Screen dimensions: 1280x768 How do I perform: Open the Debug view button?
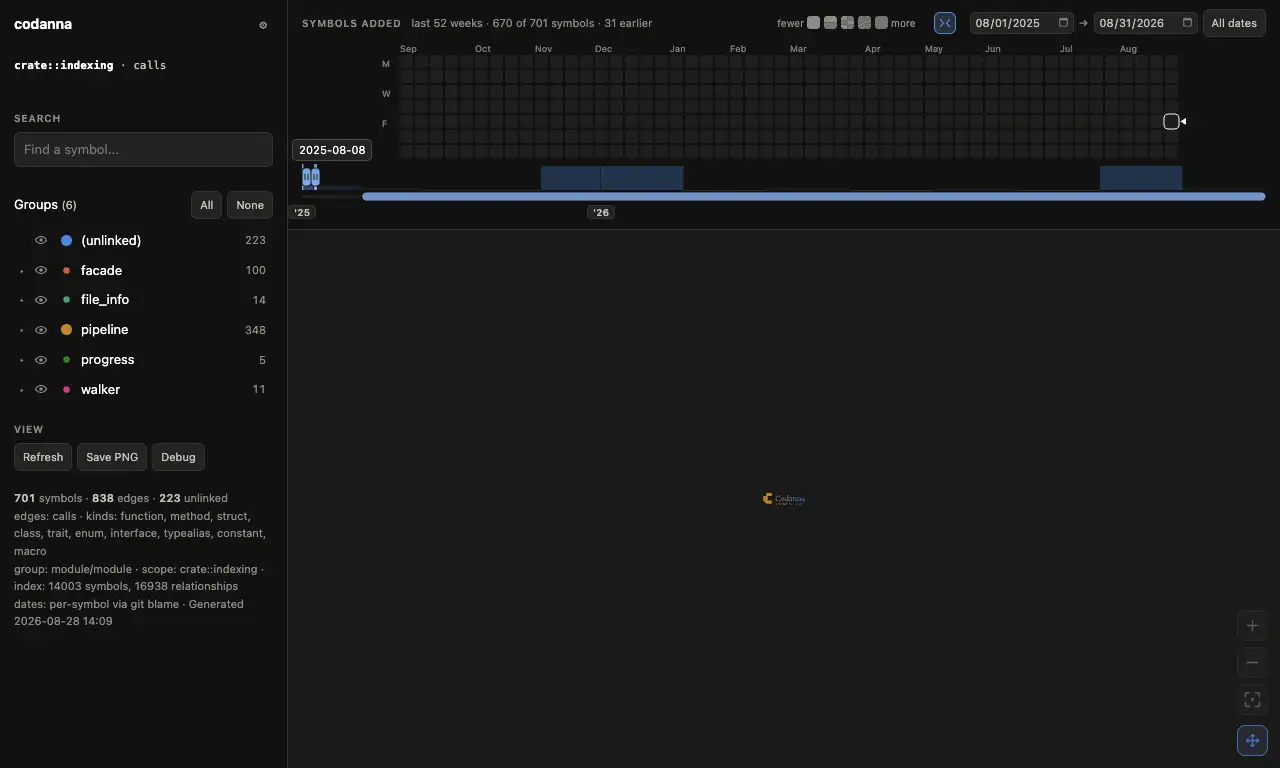(178, 457)
